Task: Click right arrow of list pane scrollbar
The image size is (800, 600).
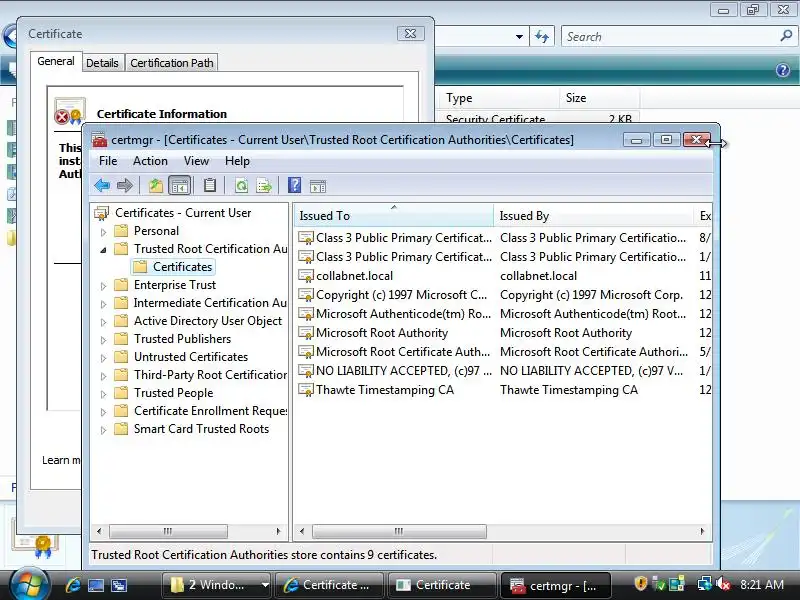Action: click(703, 531)
